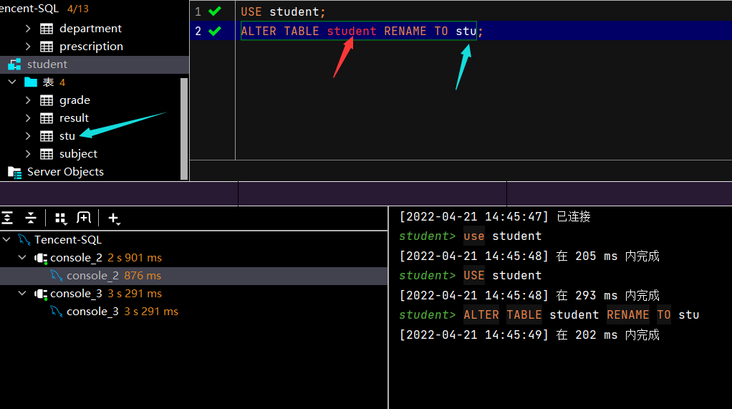This screenshot has width=732, height=409.
Task: Click the green checkmark on line 1
Action: [x=215, y=11]
